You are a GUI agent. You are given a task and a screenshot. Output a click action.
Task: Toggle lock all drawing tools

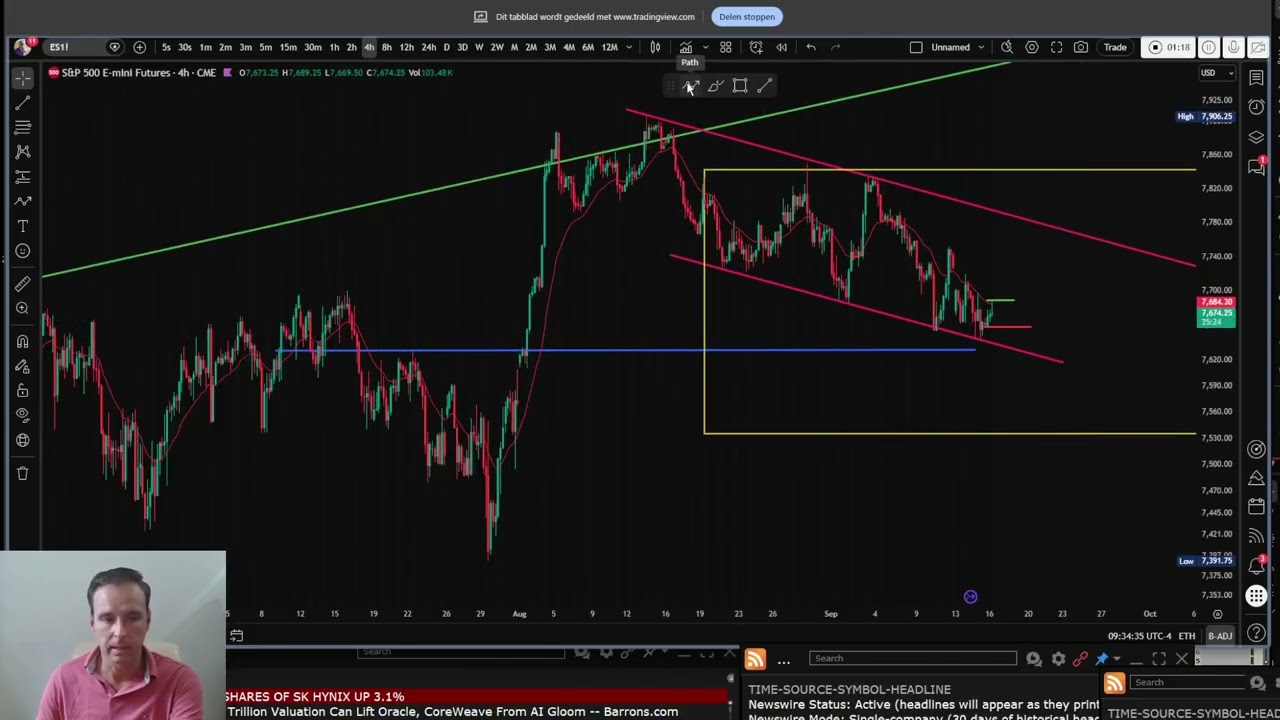coord(22,391)
